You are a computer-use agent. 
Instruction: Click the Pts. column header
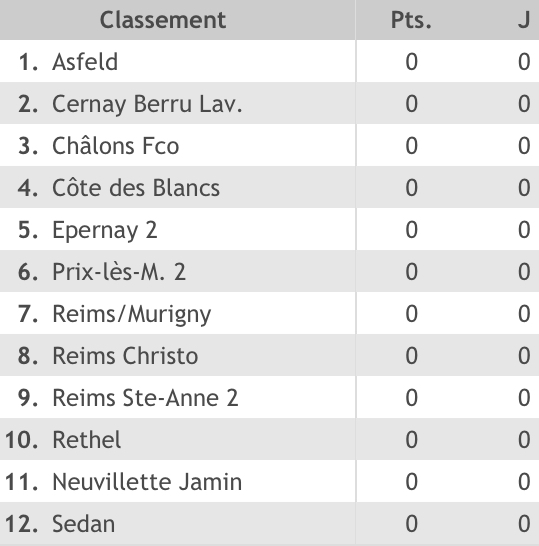click(411, 20)
